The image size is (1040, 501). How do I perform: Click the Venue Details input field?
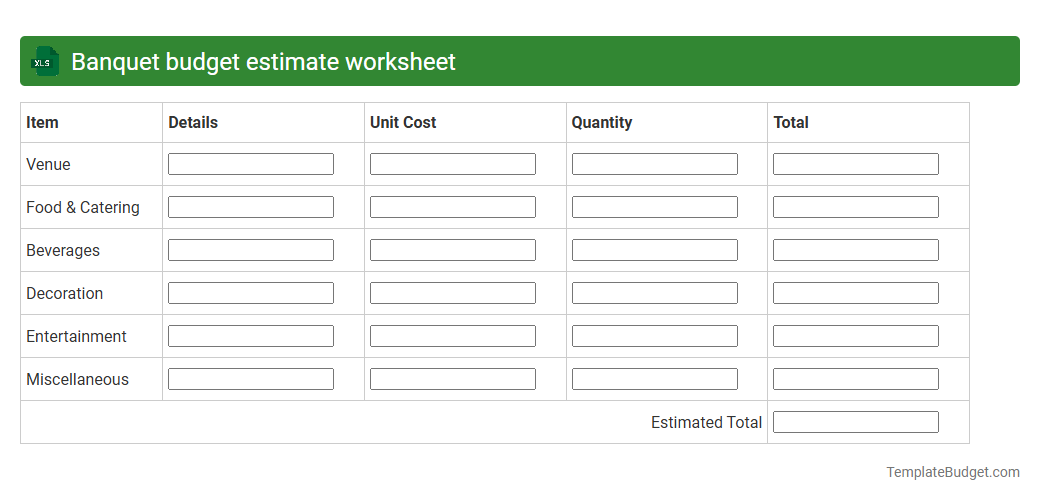click(x=251, y=164)
